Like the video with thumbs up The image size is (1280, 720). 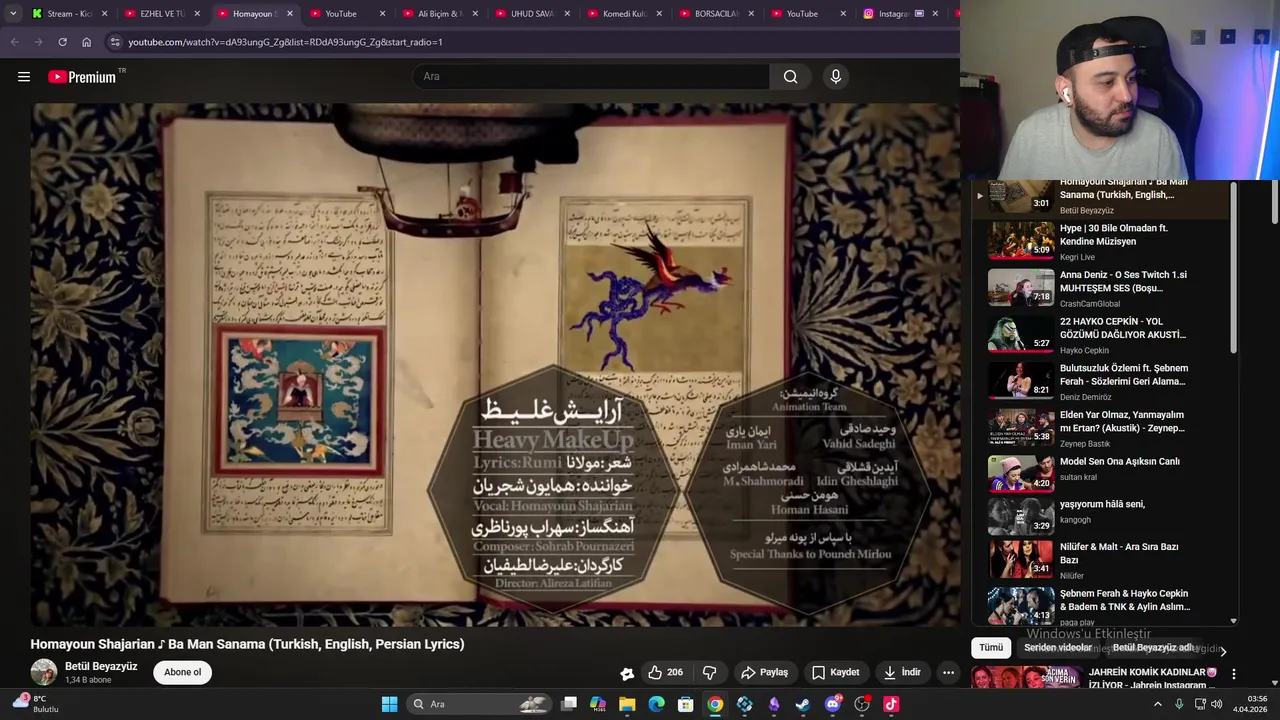[665, 672]
